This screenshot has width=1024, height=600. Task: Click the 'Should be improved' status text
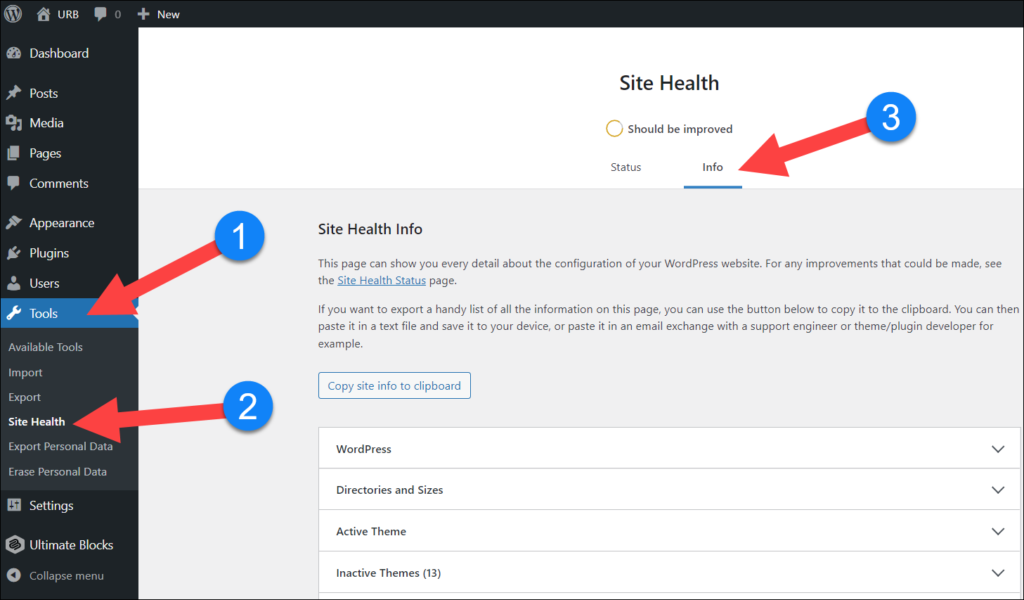coord(680,129)
